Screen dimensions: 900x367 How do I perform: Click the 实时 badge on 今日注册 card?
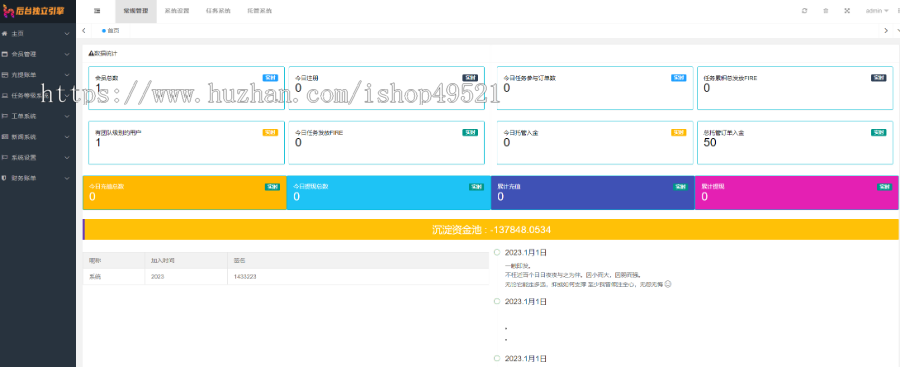pyautogui.click(x=470, y=78)
